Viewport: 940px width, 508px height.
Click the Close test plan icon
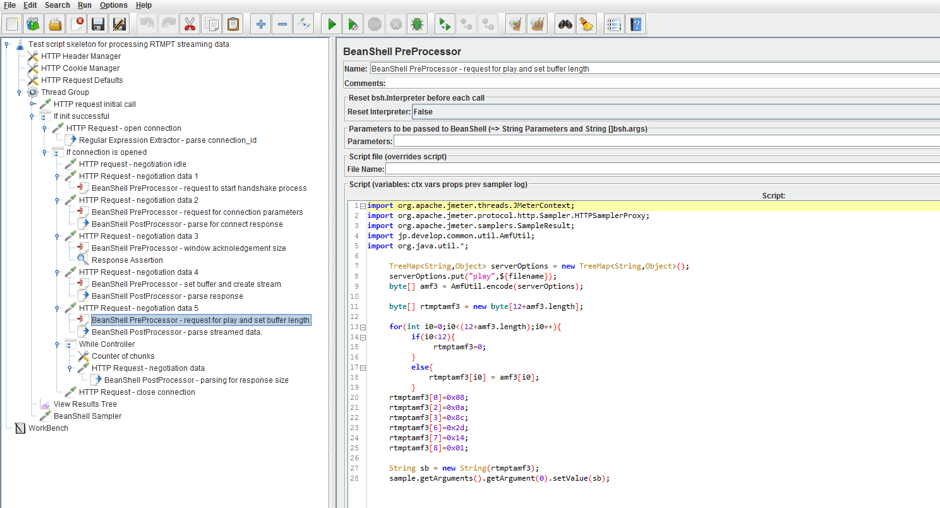[77, 25]
